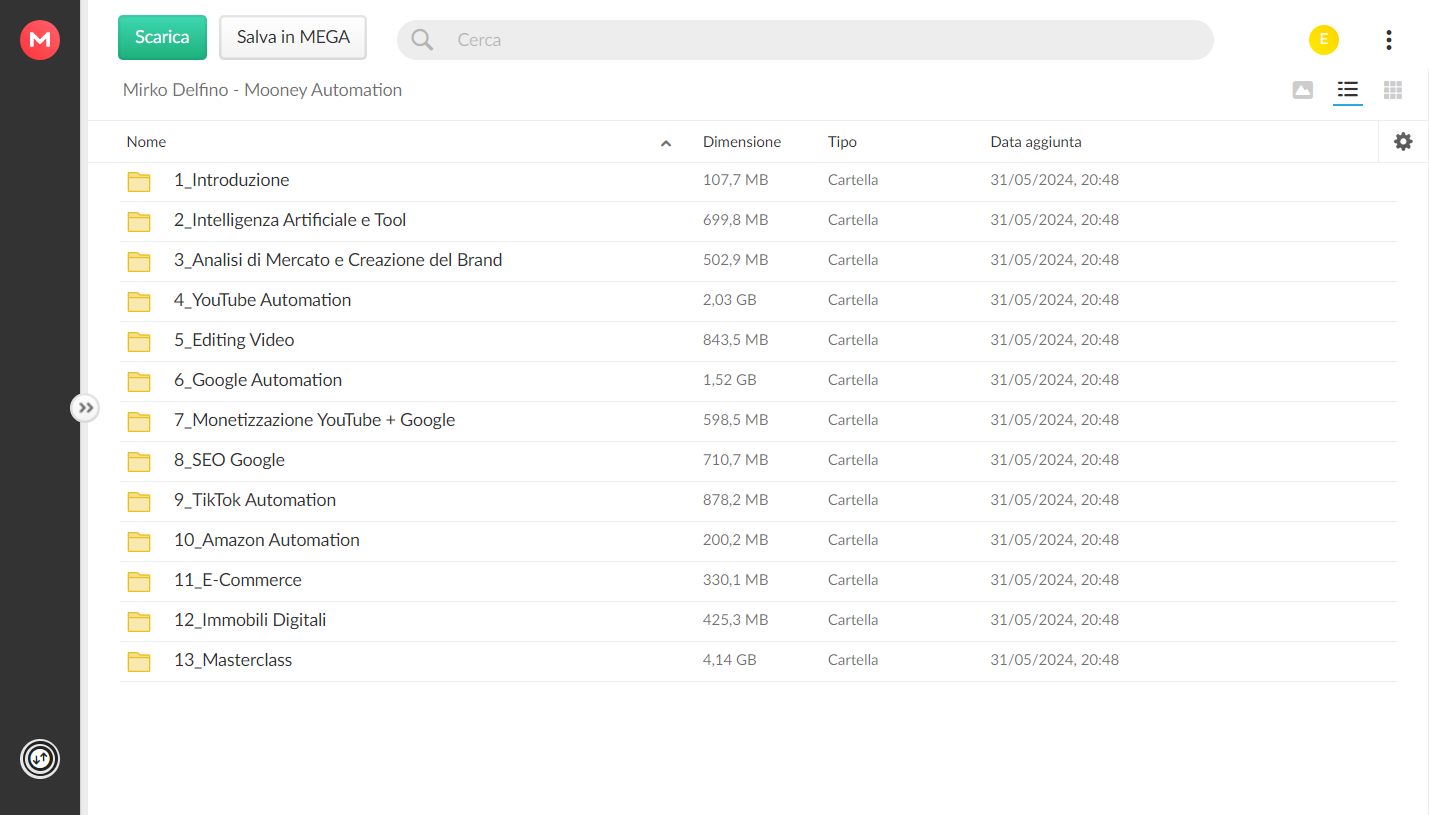Click the 107,7 MB size cell

735,180
